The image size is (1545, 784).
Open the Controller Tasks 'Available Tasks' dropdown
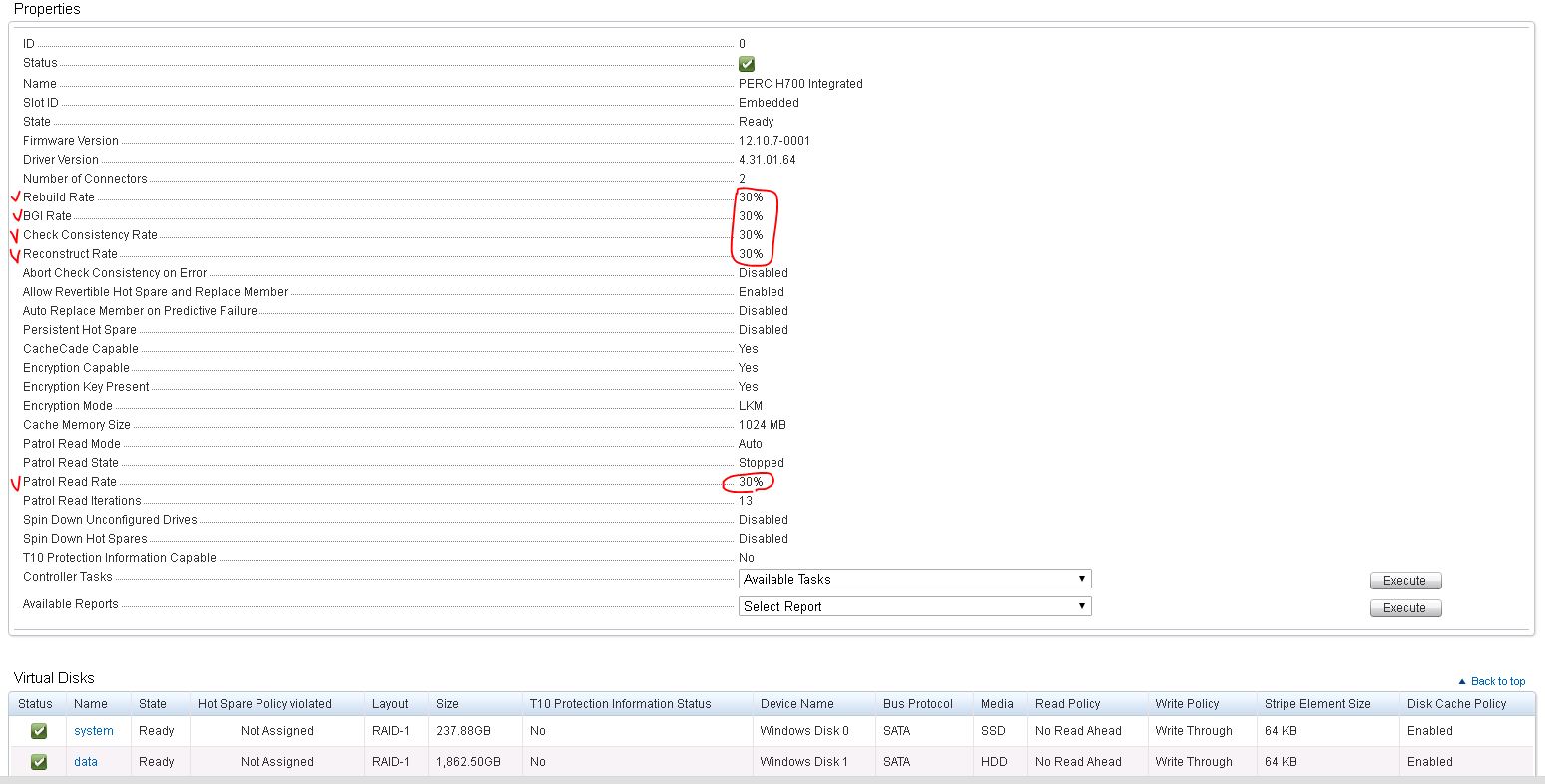(914, 579)
